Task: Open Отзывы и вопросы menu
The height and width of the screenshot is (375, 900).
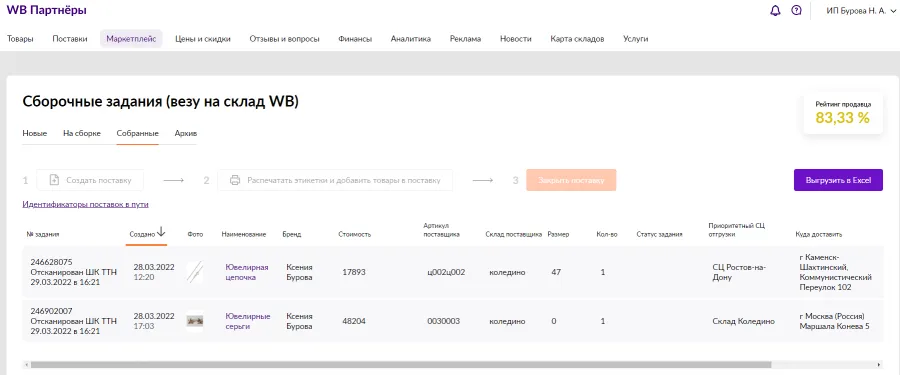Action: click(x=285, y=39)
